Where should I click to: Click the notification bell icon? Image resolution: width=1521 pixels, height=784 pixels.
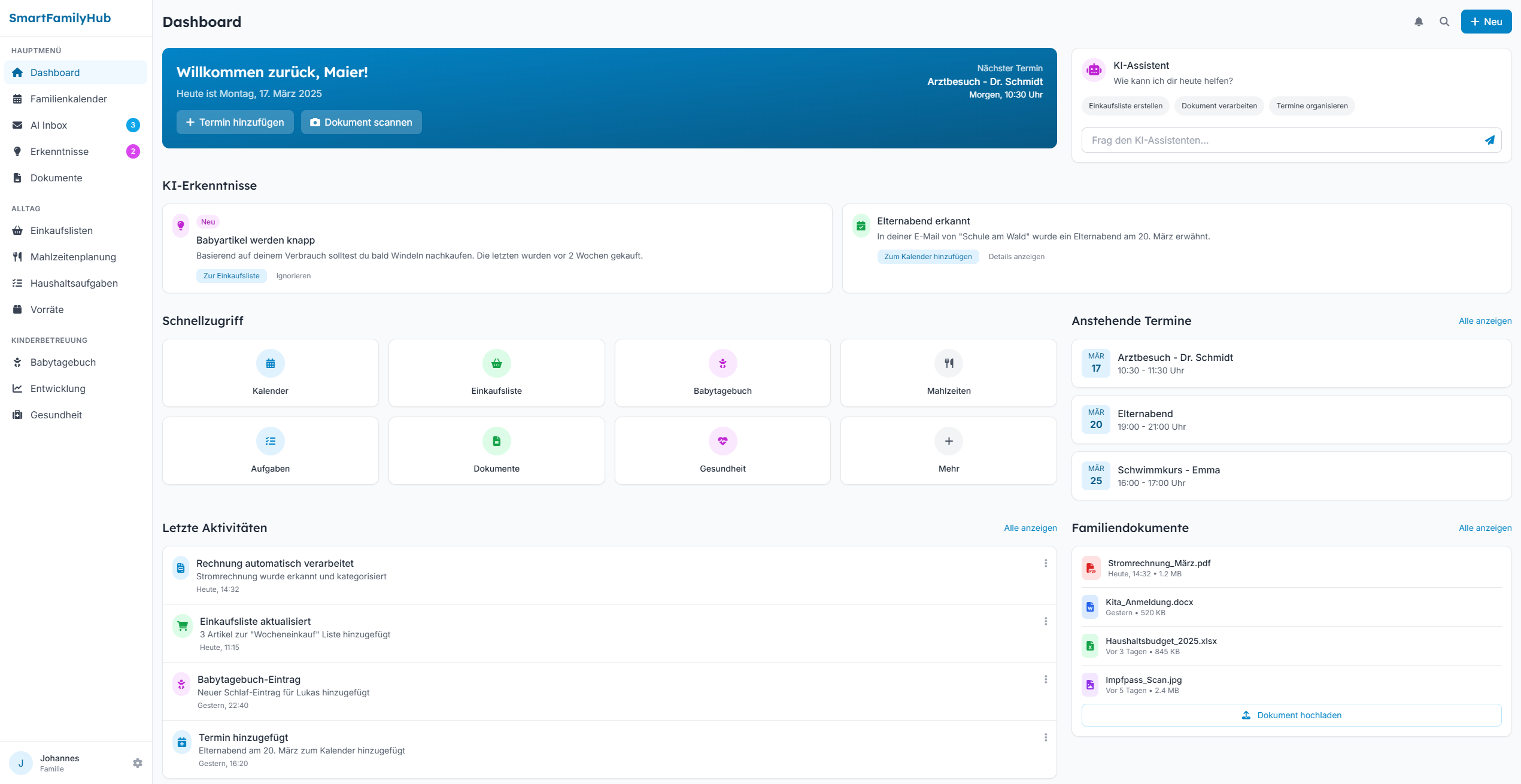(1418, 21)
